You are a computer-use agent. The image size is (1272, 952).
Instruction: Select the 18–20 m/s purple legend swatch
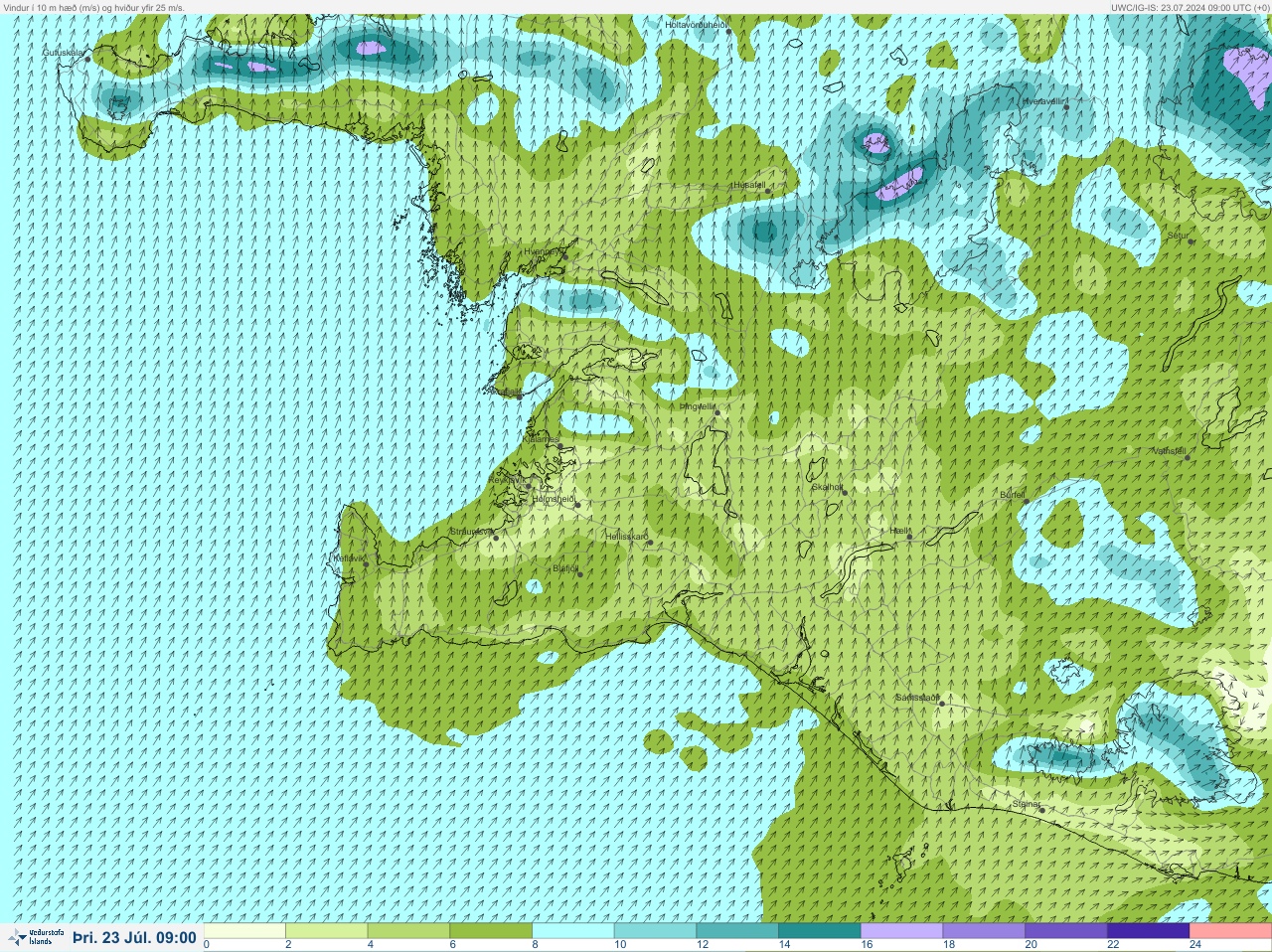tap(984, 931)
